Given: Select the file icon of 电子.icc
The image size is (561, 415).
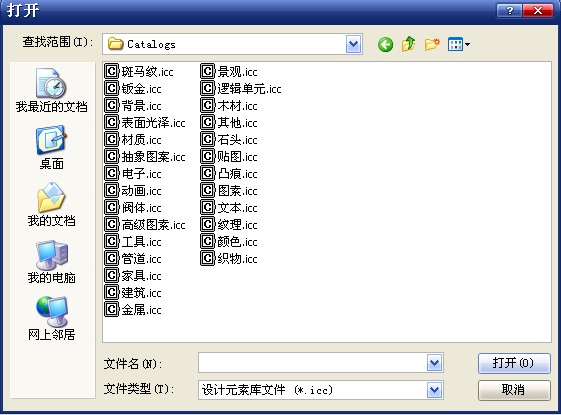Looking at the screenshot, I should [111, 174].
